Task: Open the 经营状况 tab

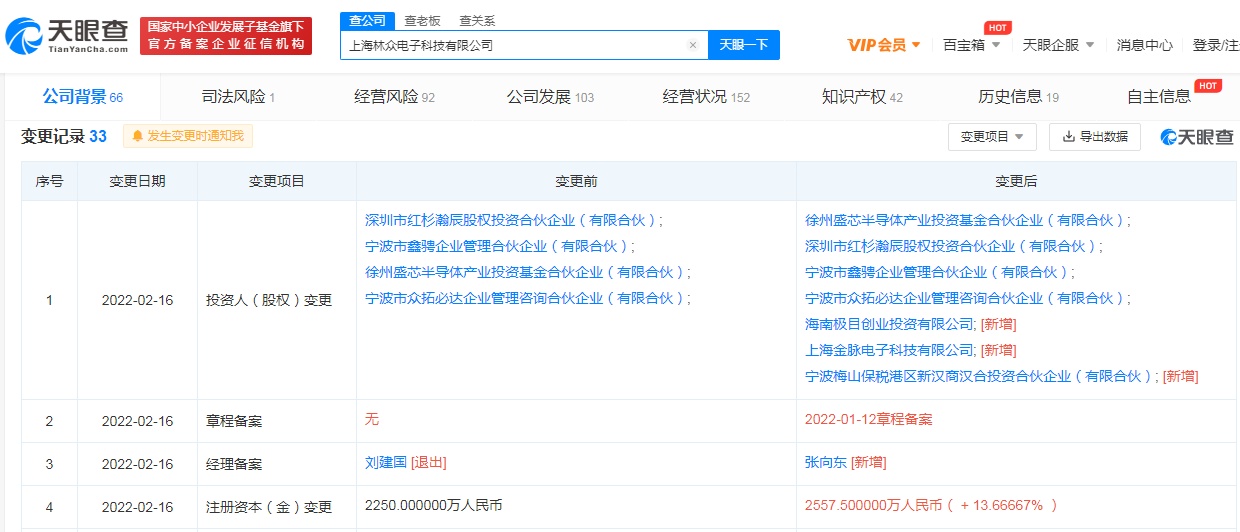Action: pyautogui.click(x=706, y=97)
